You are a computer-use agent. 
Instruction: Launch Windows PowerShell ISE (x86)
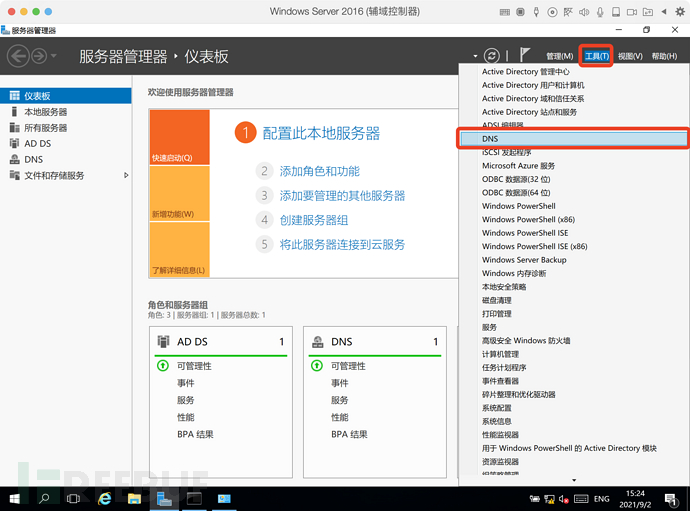pos(535,246)
